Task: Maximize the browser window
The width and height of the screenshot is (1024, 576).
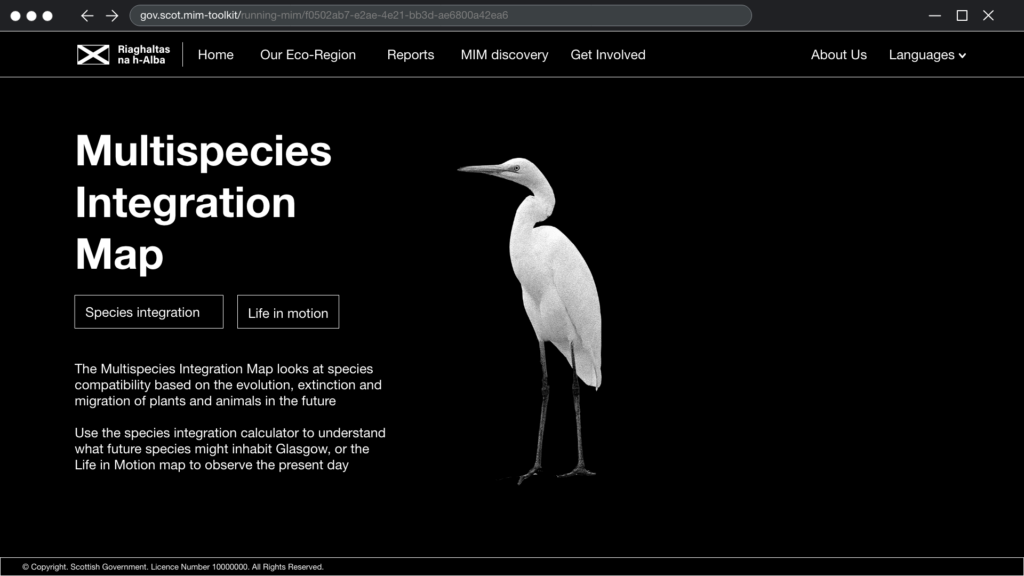Action: point(962,15)
